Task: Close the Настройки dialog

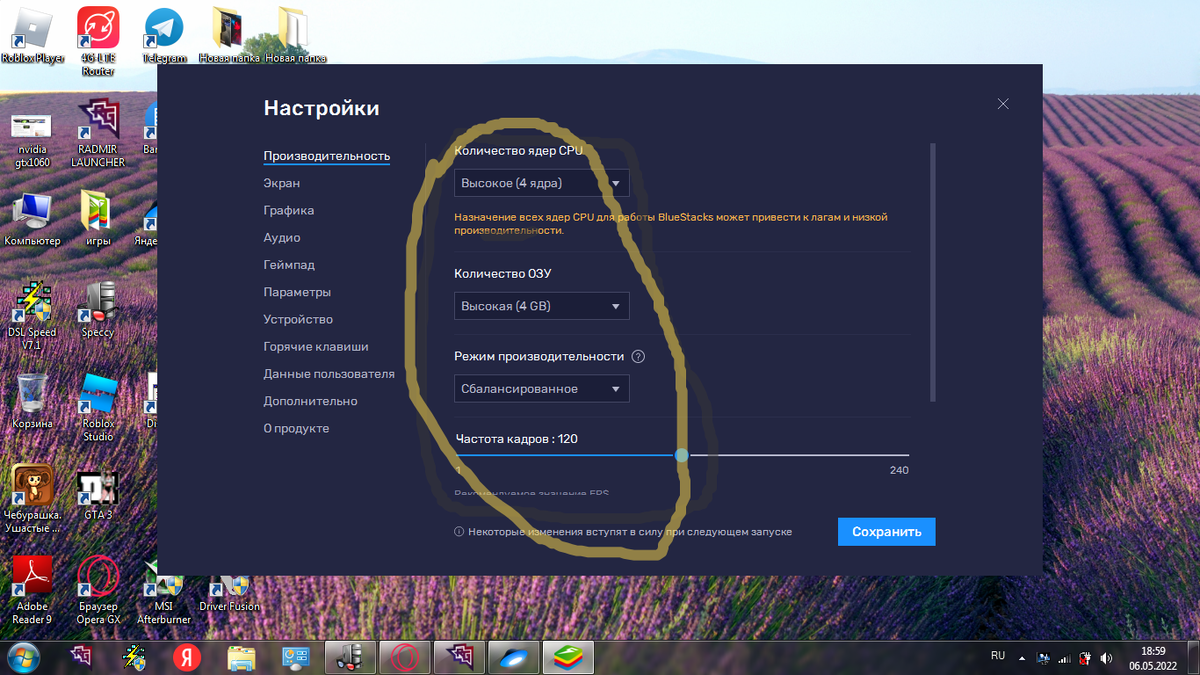Action: pos(1003,104)
